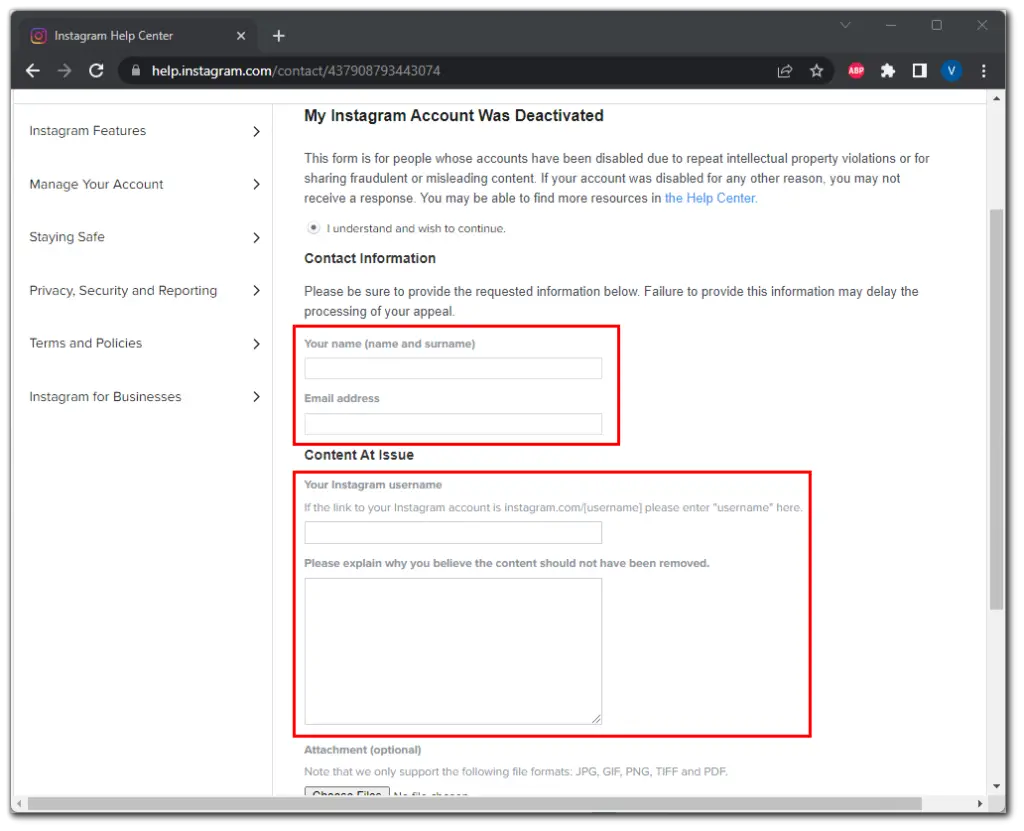Open the Extensions puzzle icon
This screenshot has width=1024, height=831.
(887, 71)
